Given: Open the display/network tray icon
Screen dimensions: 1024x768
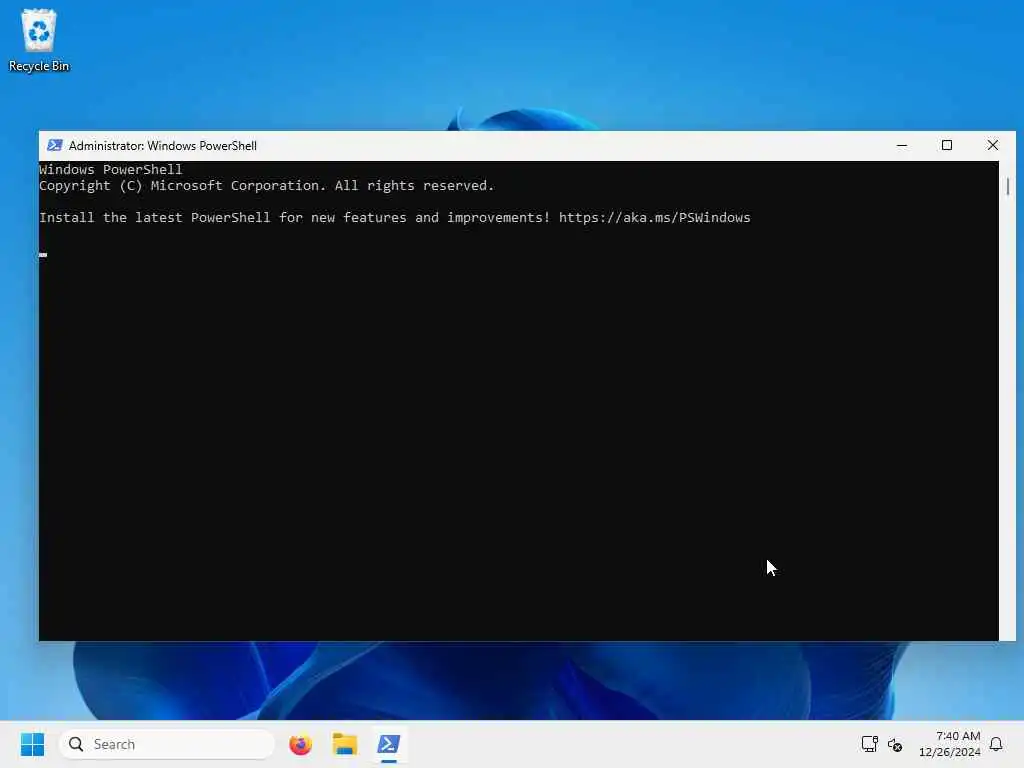Looking at the screenshot, I should 869,744.
